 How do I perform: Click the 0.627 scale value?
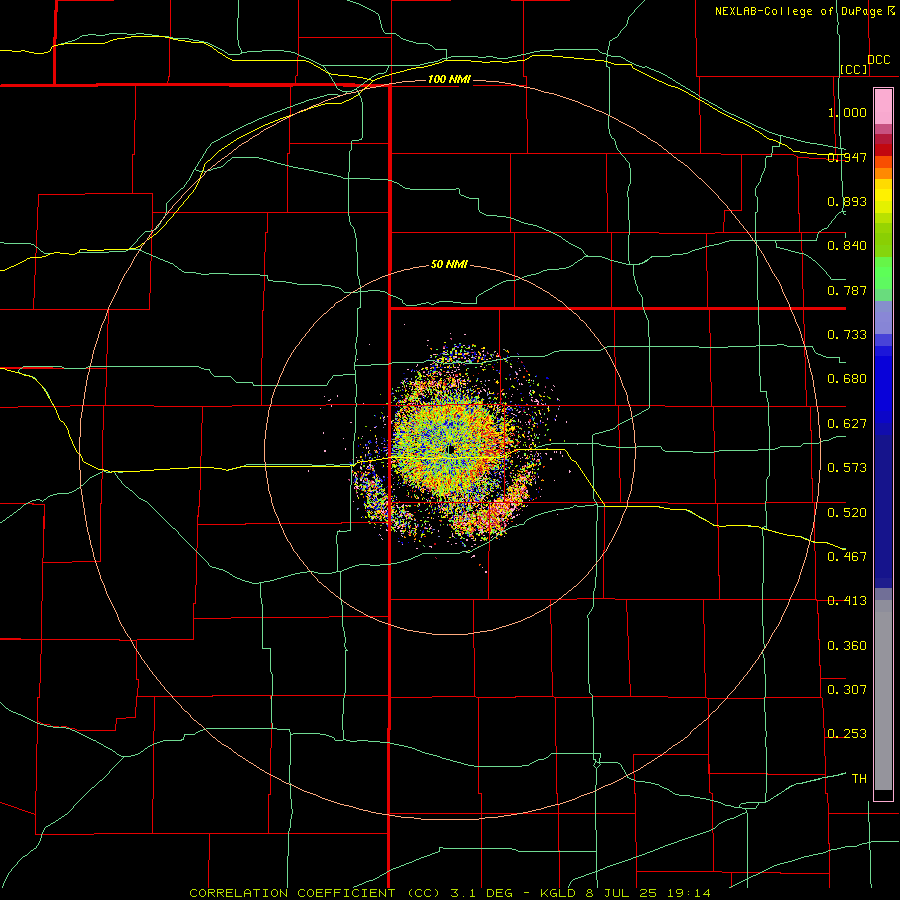pyautogui.click(x=847, y=424)
